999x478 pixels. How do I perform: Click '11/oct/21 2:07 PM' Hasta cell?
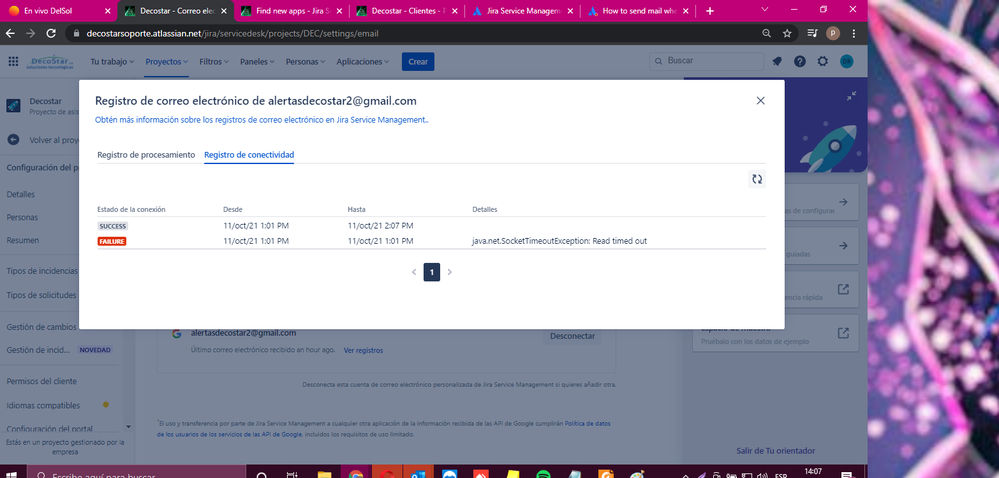tap(380, 226)
